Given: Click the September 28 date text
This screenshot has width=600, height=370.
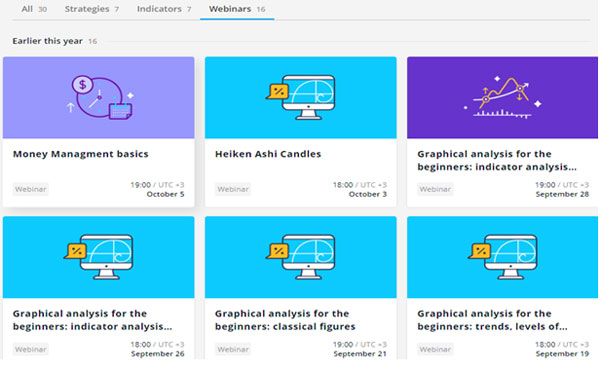Looking at the screenshot, I should (x=562, y=194).
